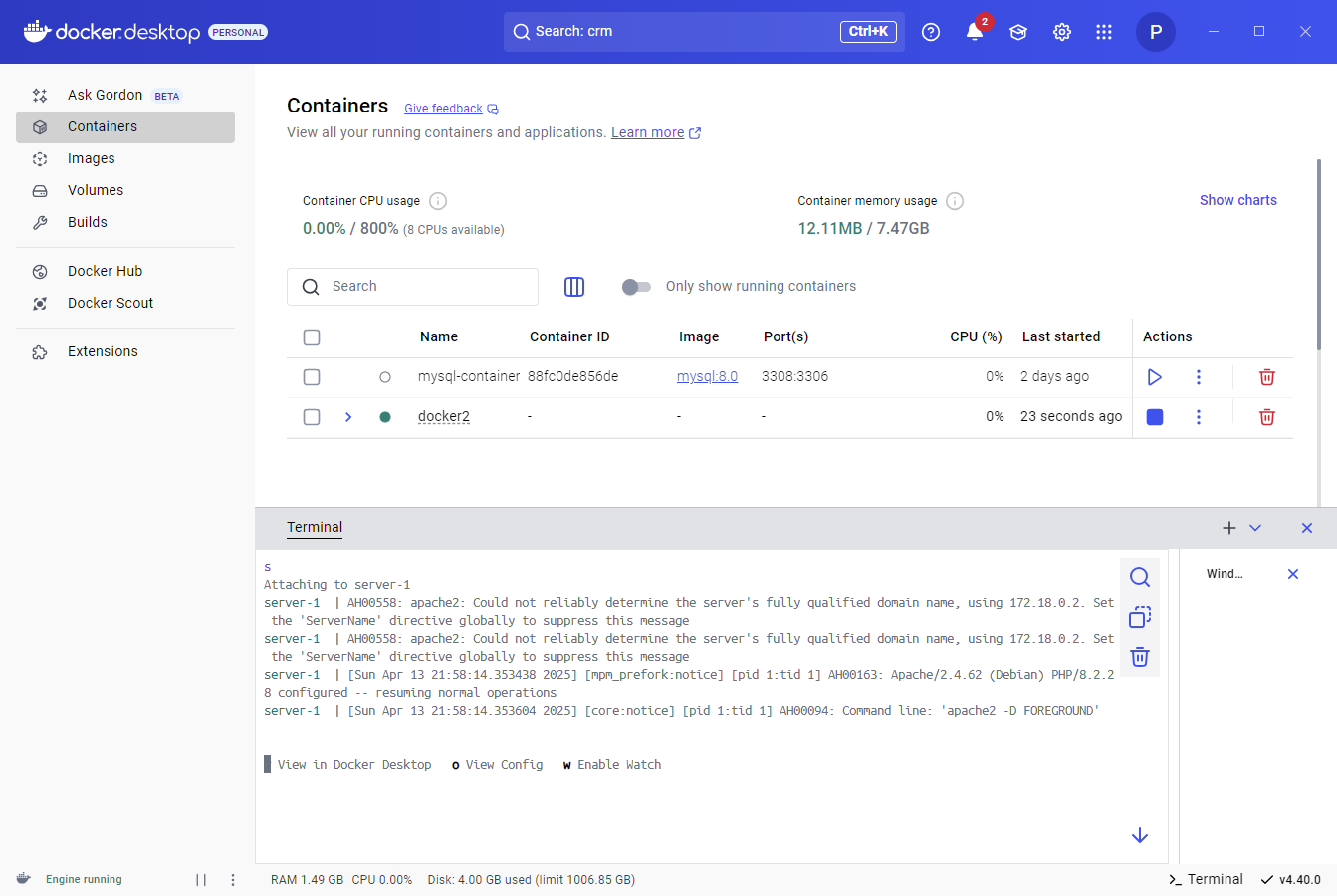Delete the mysql-container with trash icon

[x=1267, y=377]
